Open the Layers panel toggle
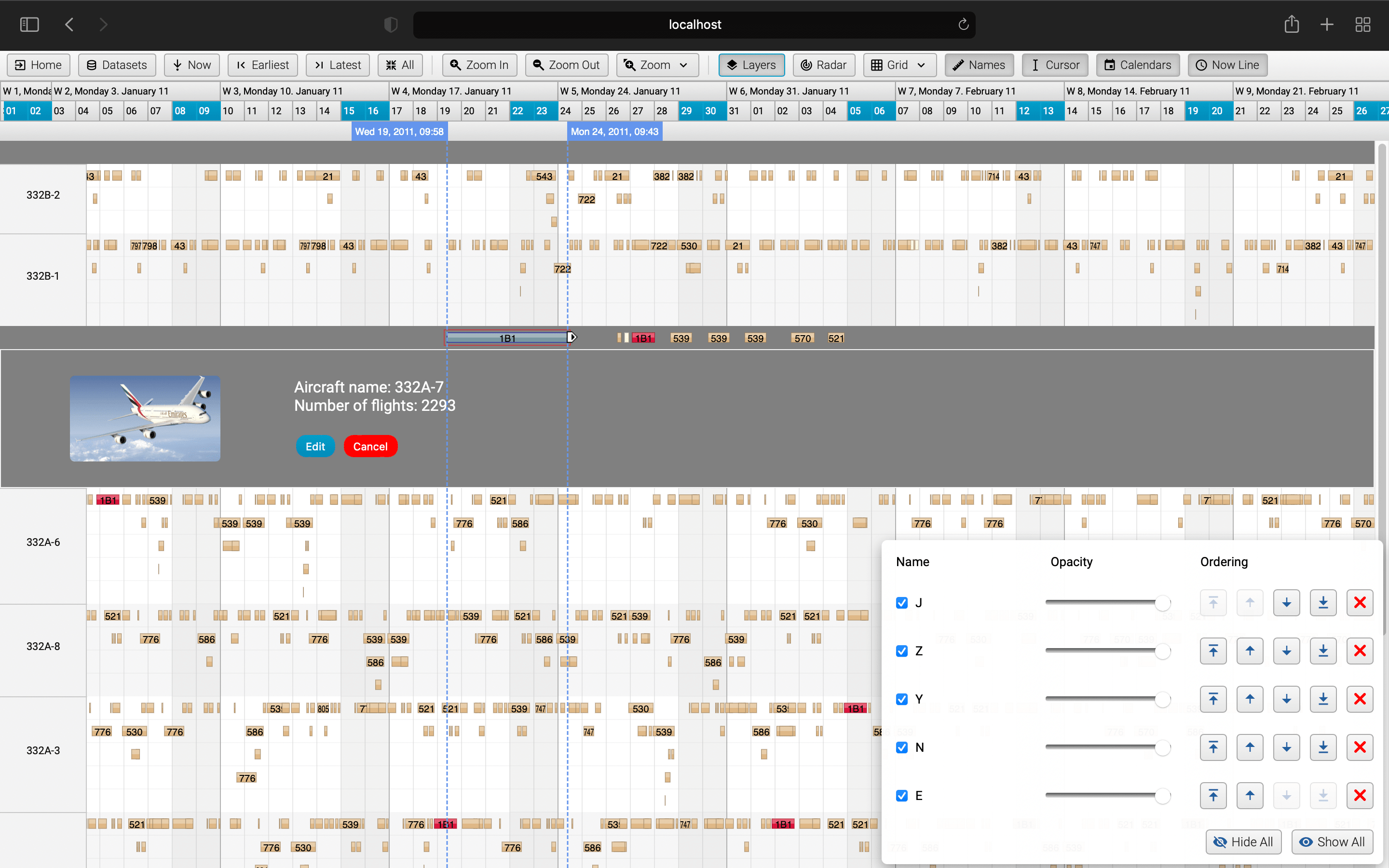 click(751, 65)
